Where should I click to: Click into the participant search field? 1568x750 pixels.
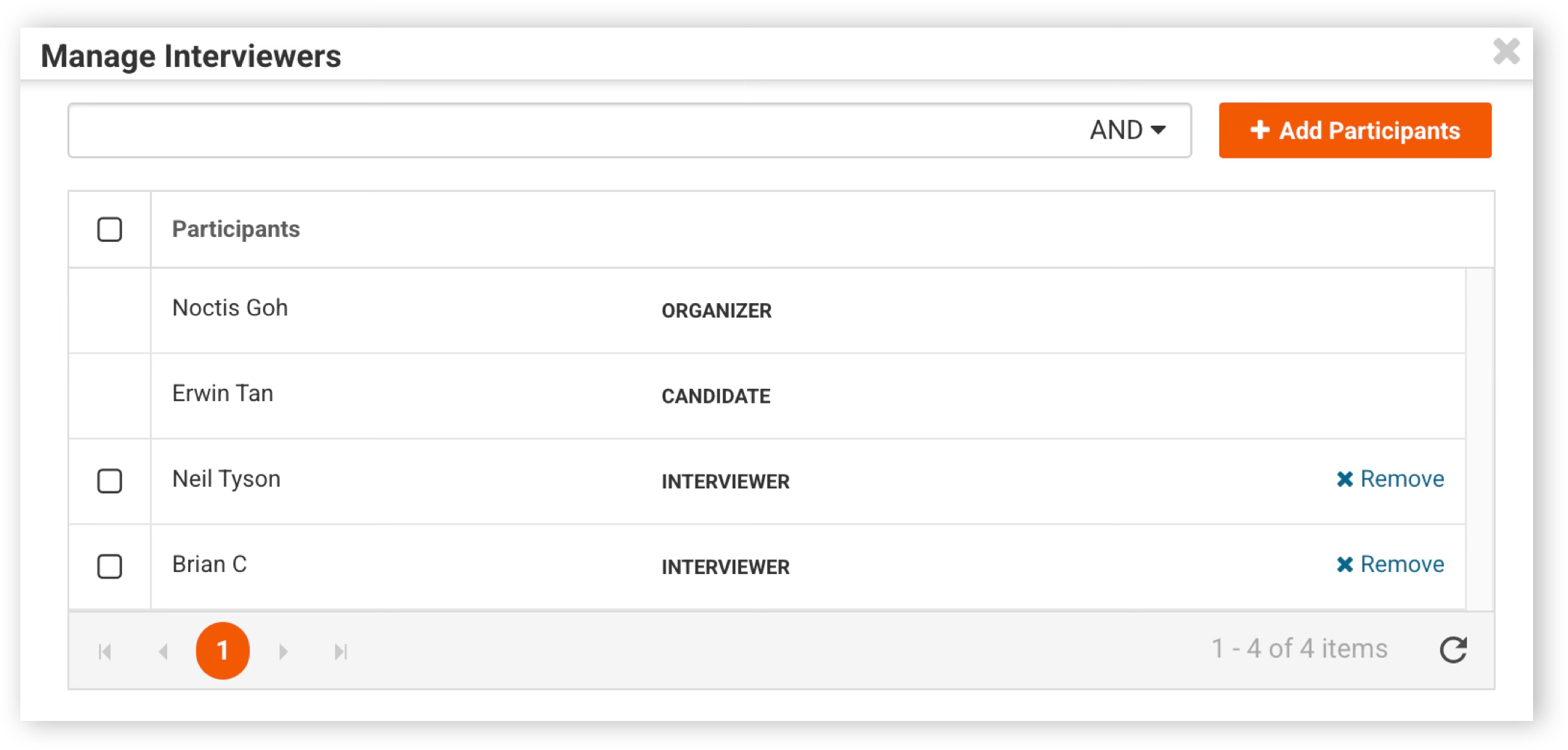click(x=574, y=130)
